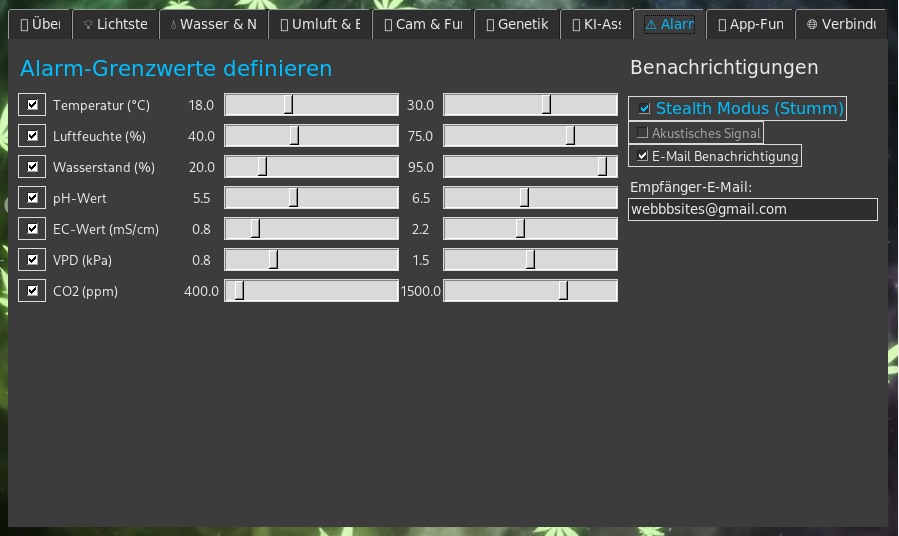Image resolution: width=899 pixels, height=536 pixels.
Task: Click the 'Empfänger-E-Mail:' label
Action: (x=691, y=187)
